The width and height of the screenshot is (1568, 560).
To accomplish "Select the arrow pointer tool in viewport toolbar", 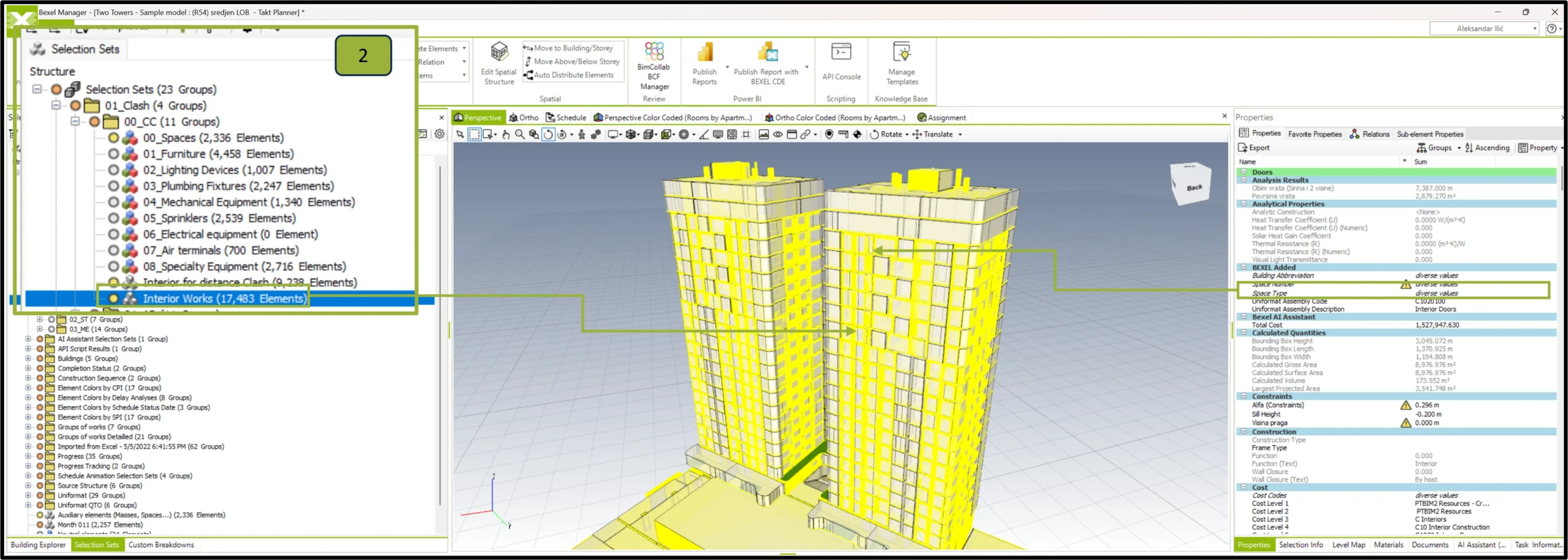I will [460, 134].
